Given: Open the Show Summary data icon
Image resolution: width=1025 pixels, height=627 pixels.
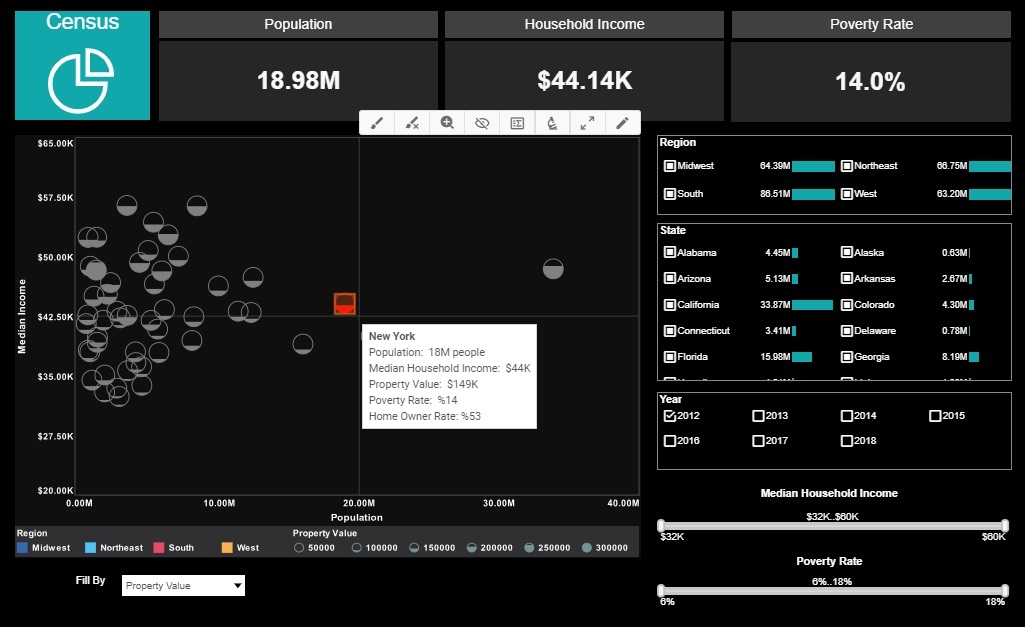Looking at the screenshot, I should (517, 123).
